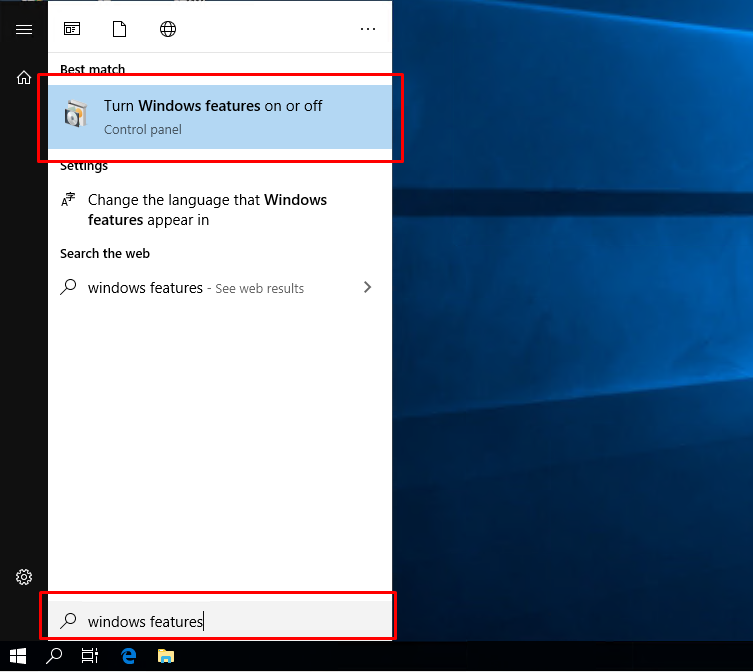Open Task View from the taskbar
This screenshot has height=672, width=753.
[90, 656]
